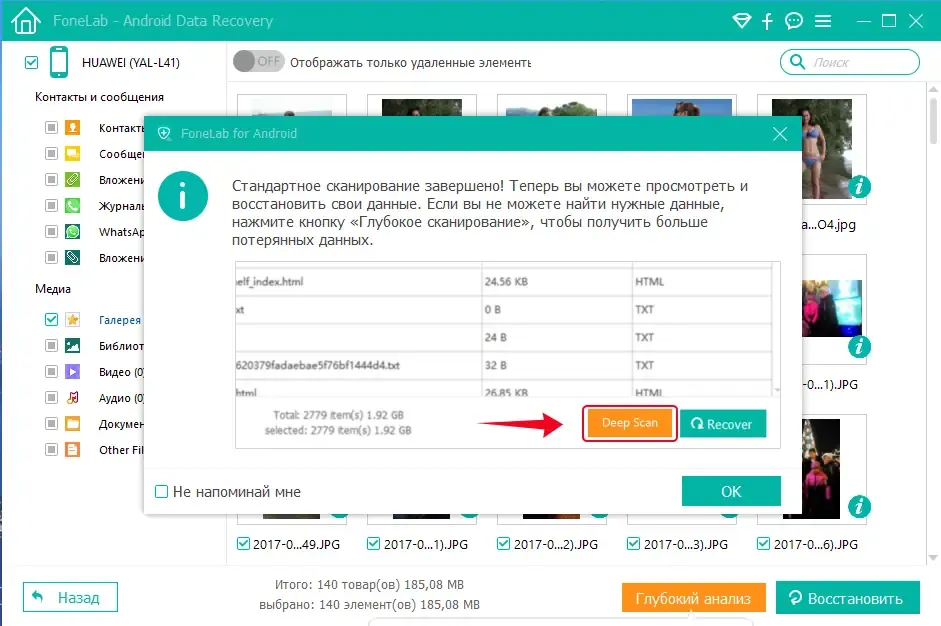Show info for the a...04.jpg photo
The image size is (941, 626).
point(859,187)
